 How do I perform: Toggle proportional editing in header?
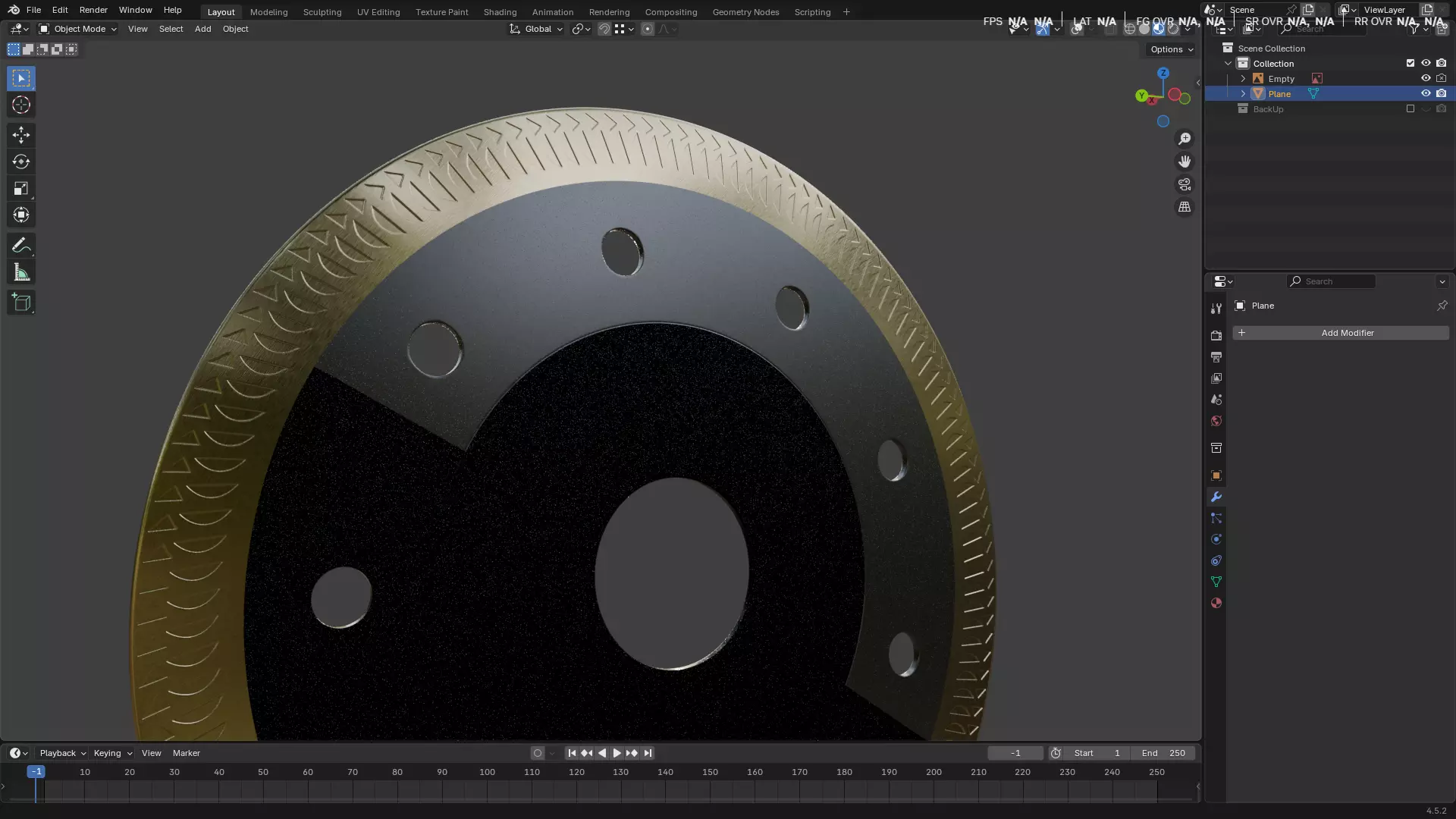tap(648, 29)
